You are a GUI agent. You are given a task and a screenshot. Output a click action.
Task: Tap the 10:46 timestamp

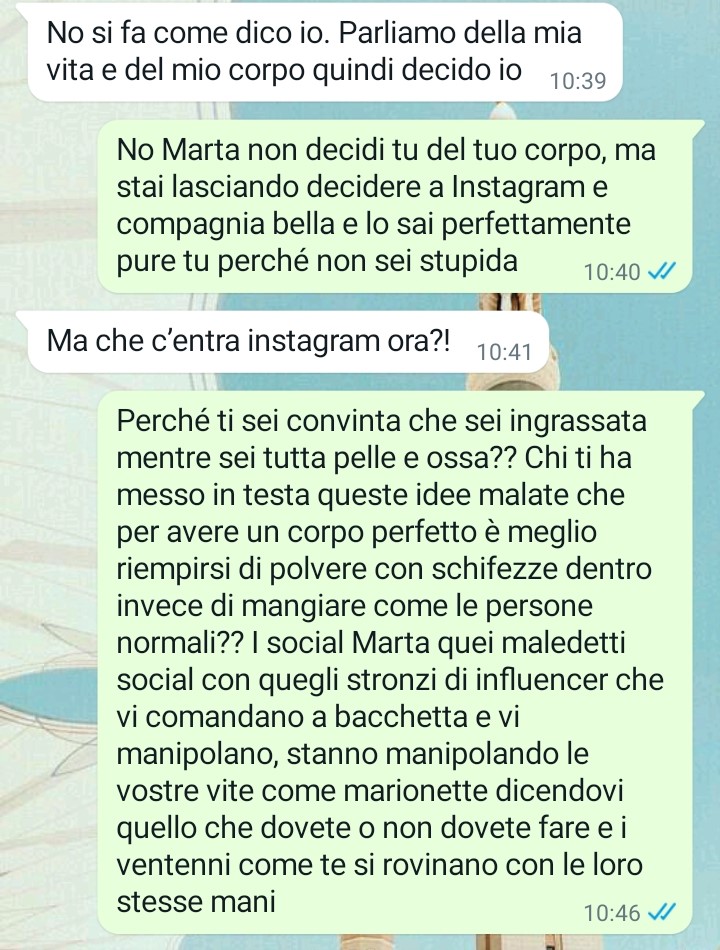(612, 912)
